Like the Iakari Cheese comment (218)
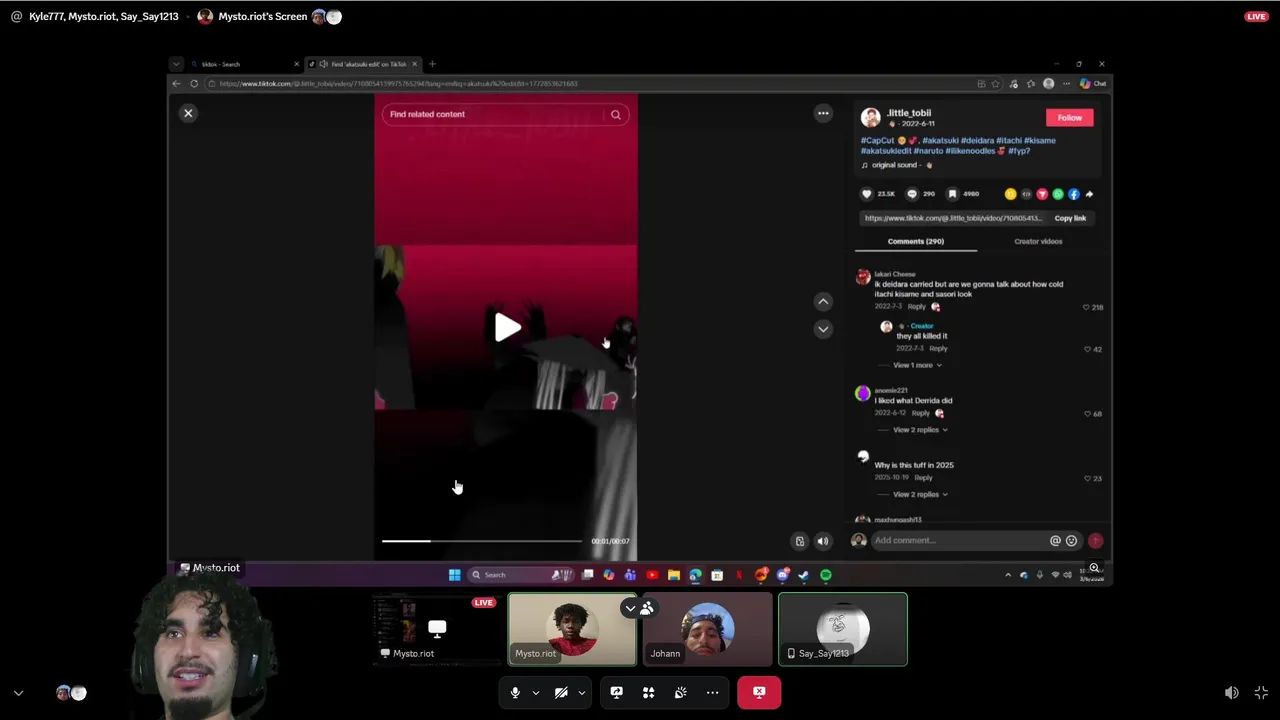Viewport: 1280px width, 720px height. click(x=1086, y=307)
